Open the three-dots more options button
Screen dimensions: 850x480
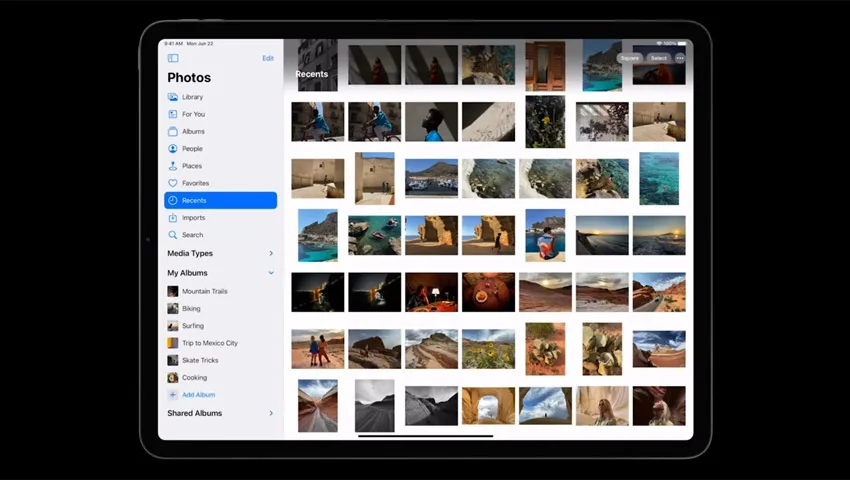680,58
